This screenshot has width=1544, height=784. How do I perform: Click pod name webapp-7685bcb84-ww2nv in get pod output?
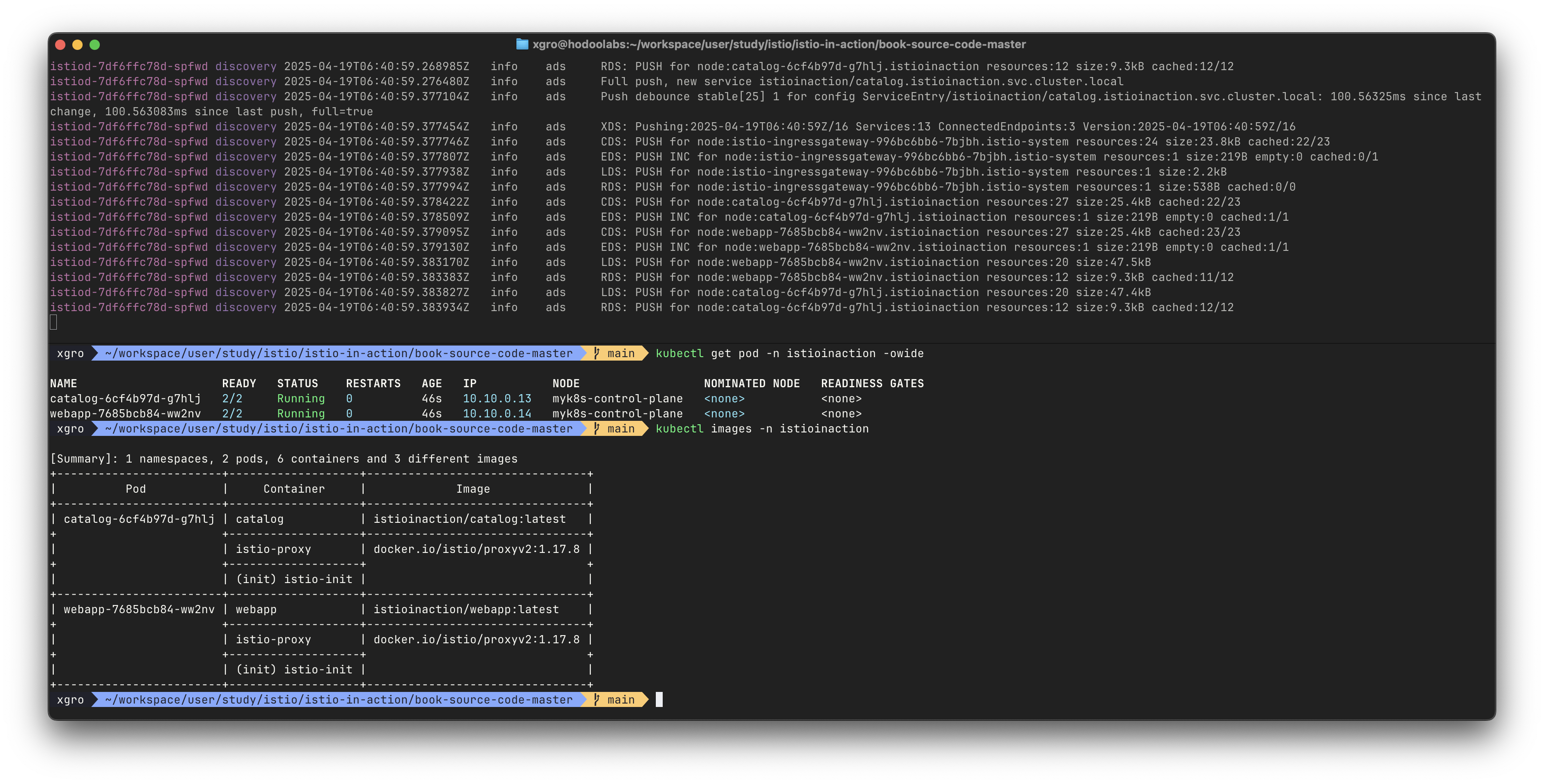pyautogui.click(x=125, y=414)
